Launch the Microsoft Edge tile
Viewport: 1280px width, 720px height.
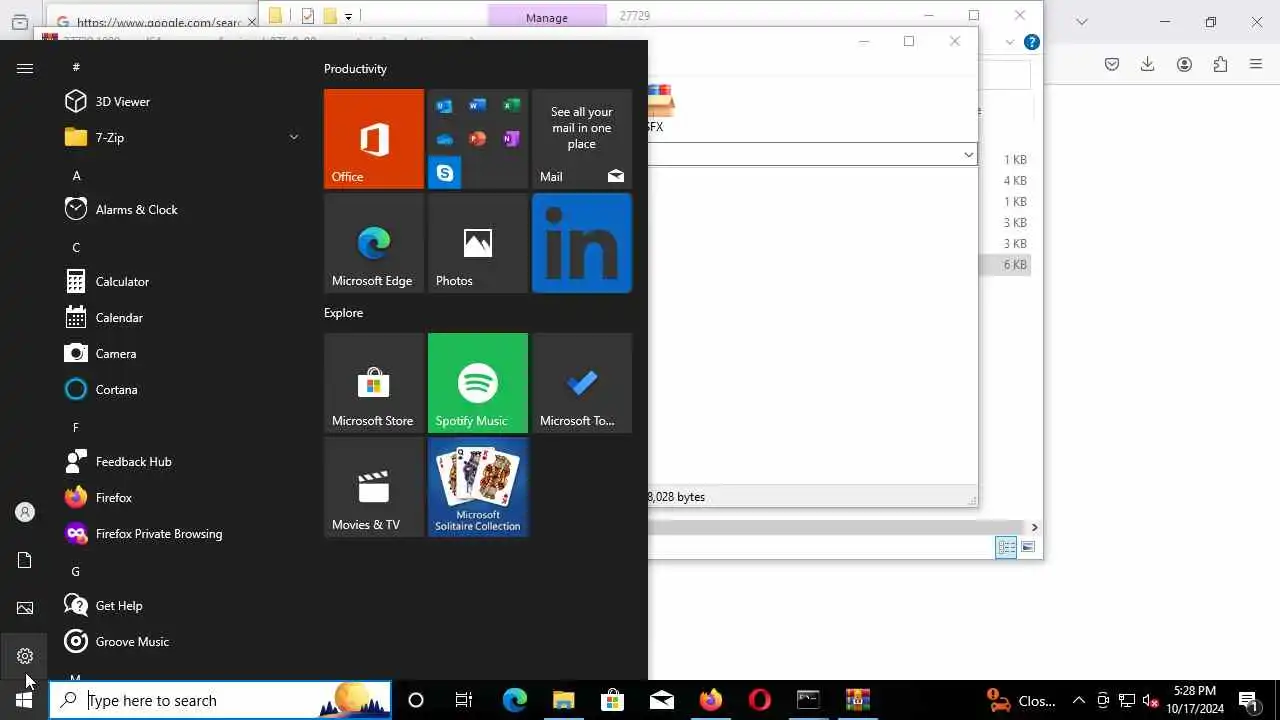pos(374,243)
